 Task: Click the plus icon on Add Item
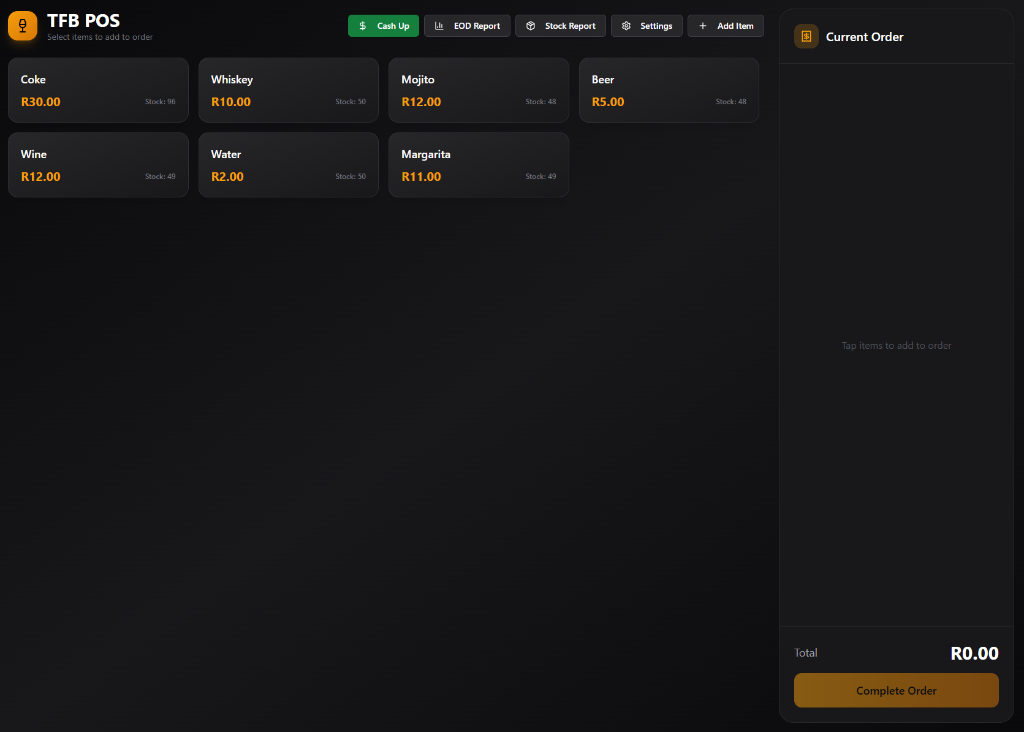point(703,26)
